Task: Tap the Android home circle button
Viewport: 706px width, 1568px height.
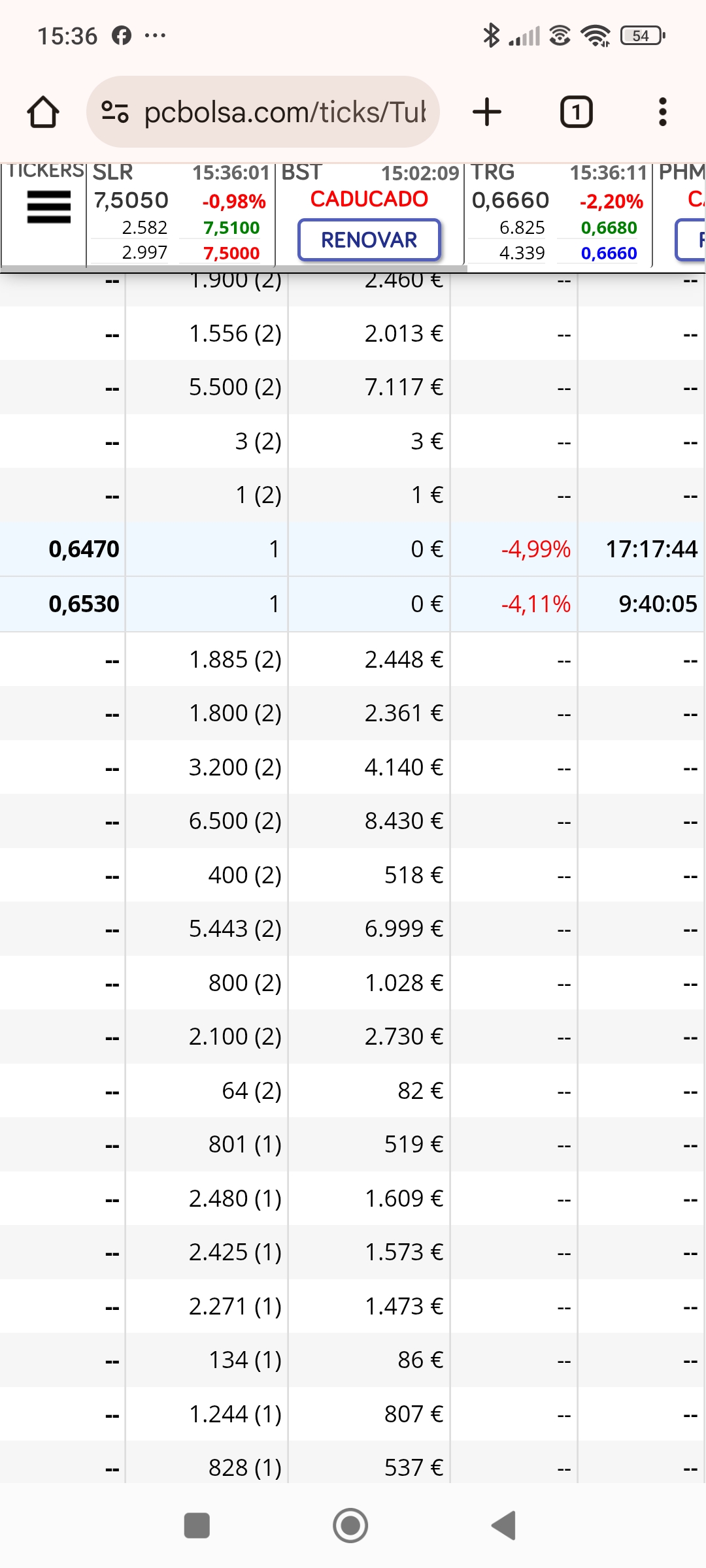Action: 350,1526
